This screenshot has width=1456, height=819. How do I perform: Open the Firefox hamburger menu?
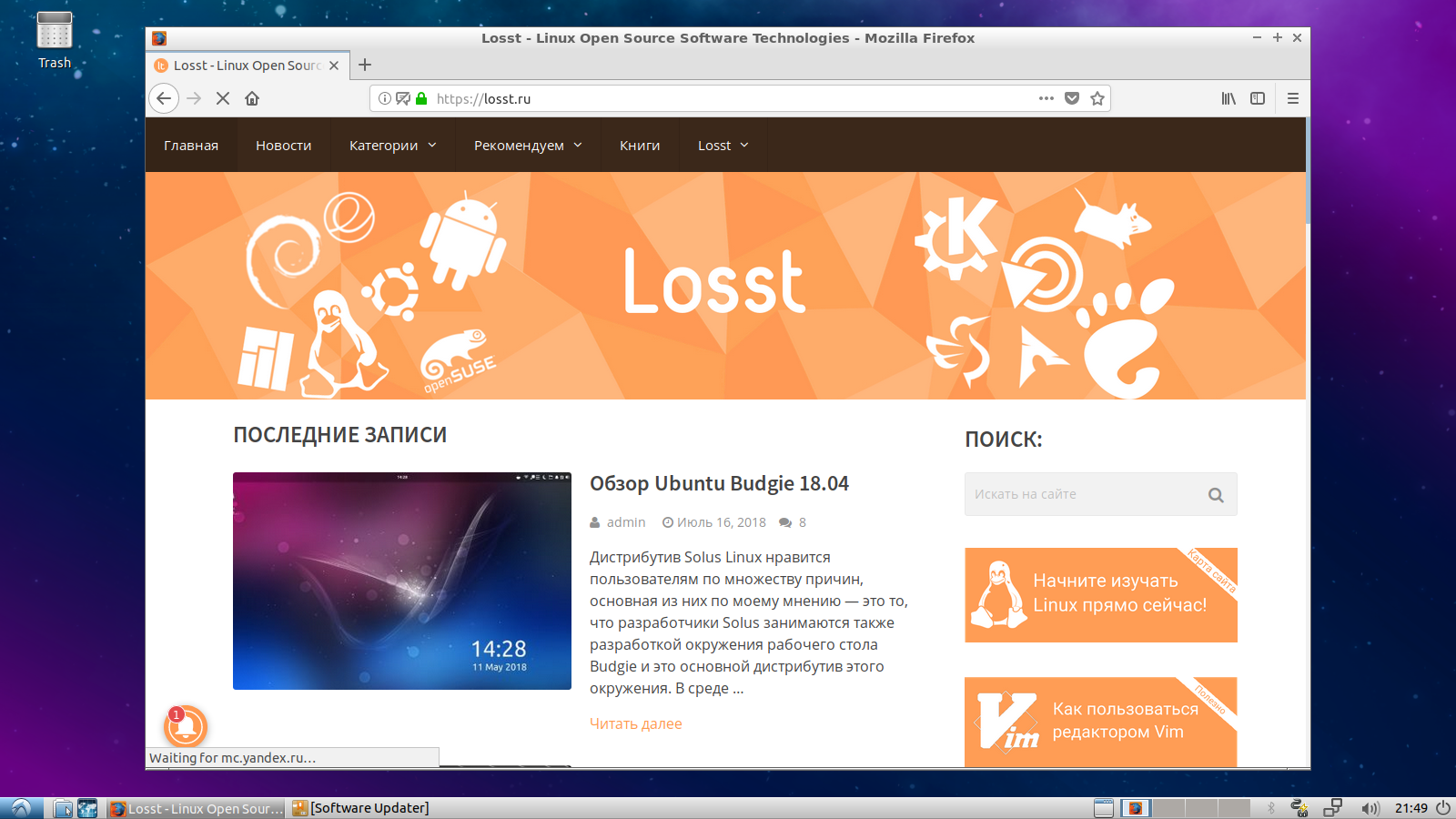pyautogui.click(x=1292, y=98)
